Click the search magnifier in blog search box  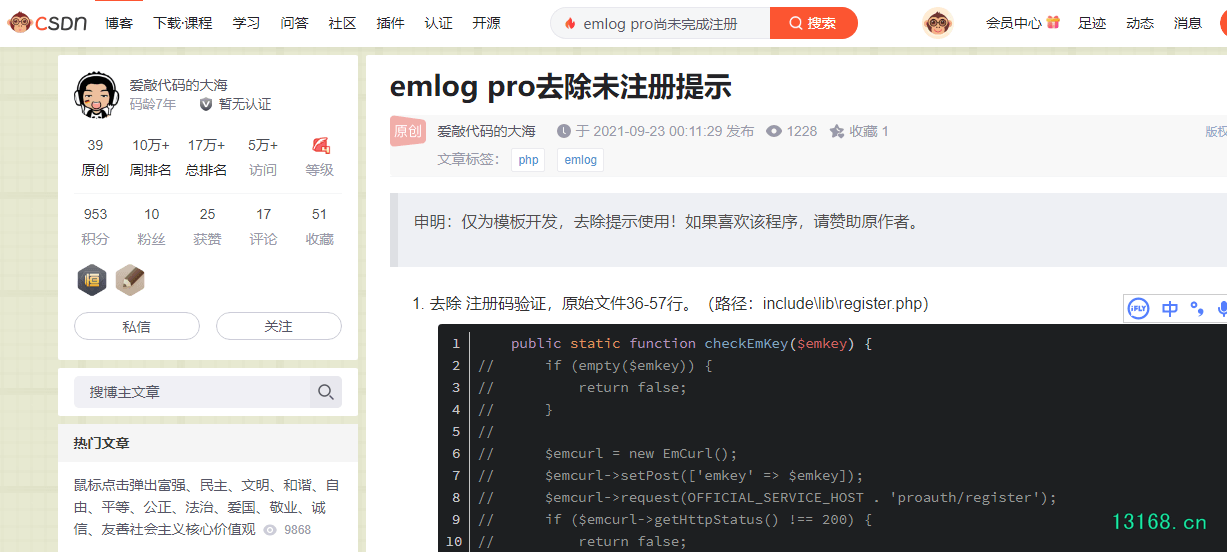click(325, 392)
